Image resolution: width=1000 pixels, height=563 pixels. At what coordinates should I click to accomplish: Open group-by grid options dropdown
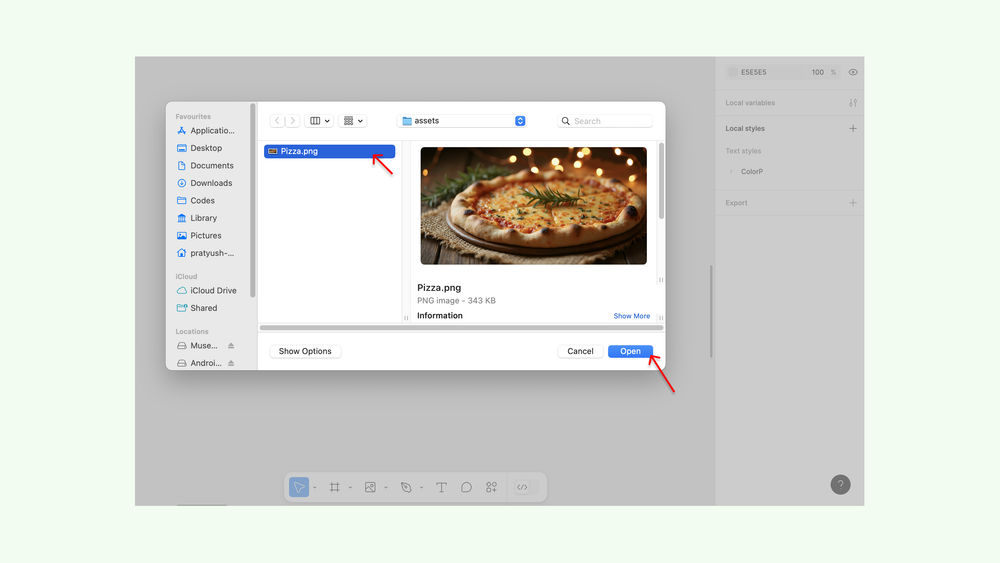pyautogui.click(x=353, y=121)
